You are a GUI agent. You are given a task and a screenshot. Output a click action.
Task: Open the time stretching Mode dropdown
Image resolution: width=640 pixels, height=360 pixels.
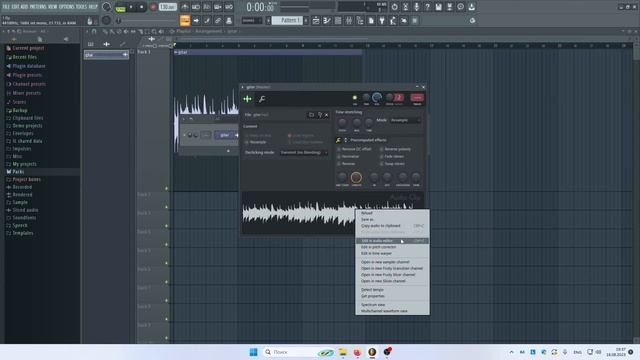click(x=405, y=120)
